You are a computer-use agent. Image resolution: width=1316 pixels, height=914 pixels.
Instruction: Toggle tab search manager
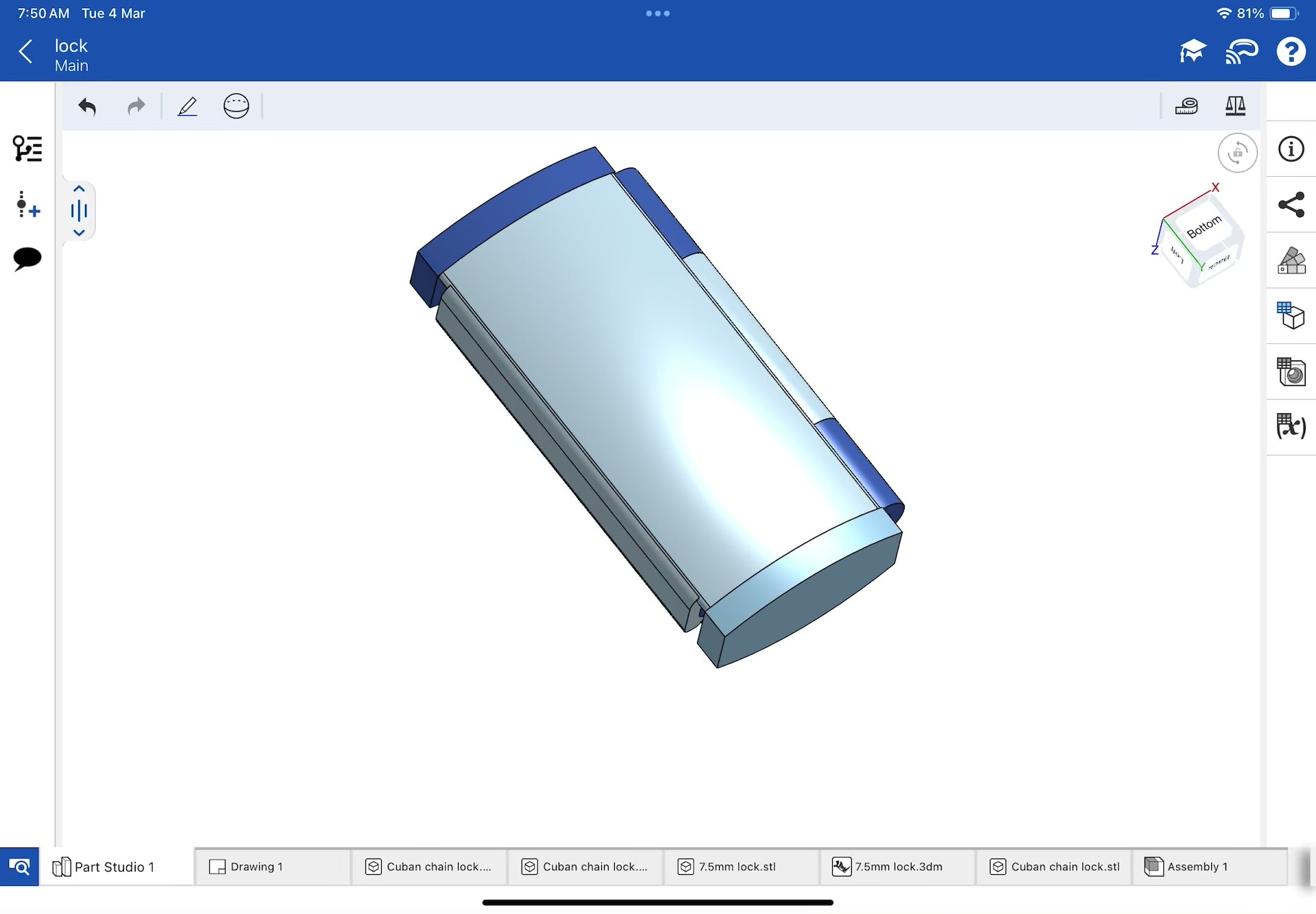(x=19, y=867)
